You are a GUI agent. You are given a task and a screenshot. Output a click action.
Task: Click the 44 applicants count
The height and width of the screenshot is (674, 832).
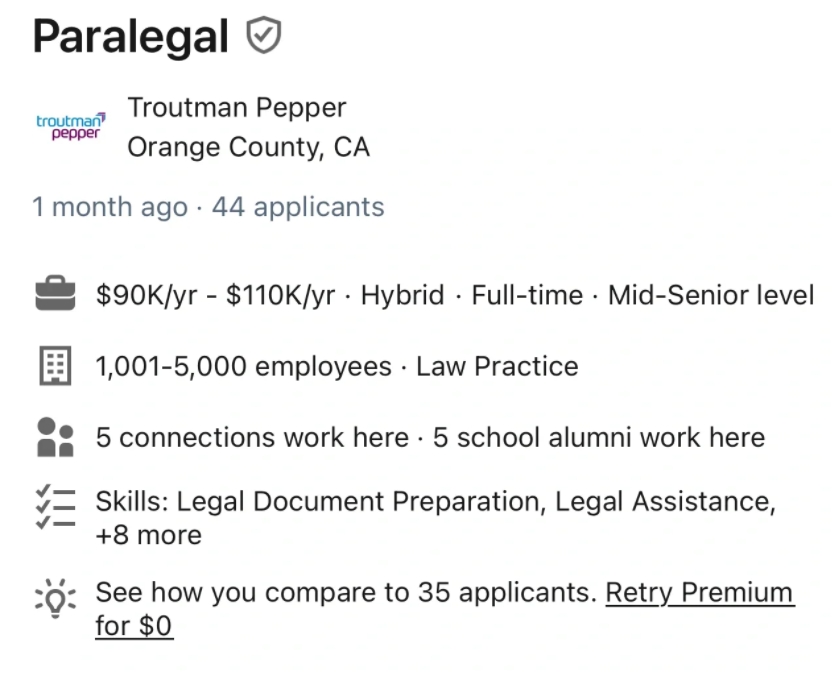click(x=298, y=207)
